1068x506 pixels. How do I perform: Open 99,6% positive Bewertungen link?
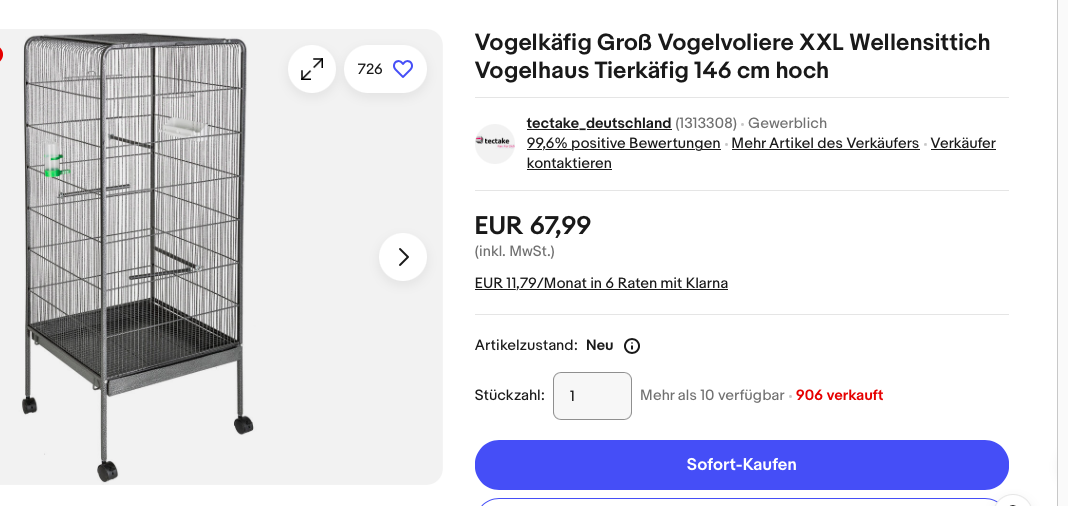point(623,144)
